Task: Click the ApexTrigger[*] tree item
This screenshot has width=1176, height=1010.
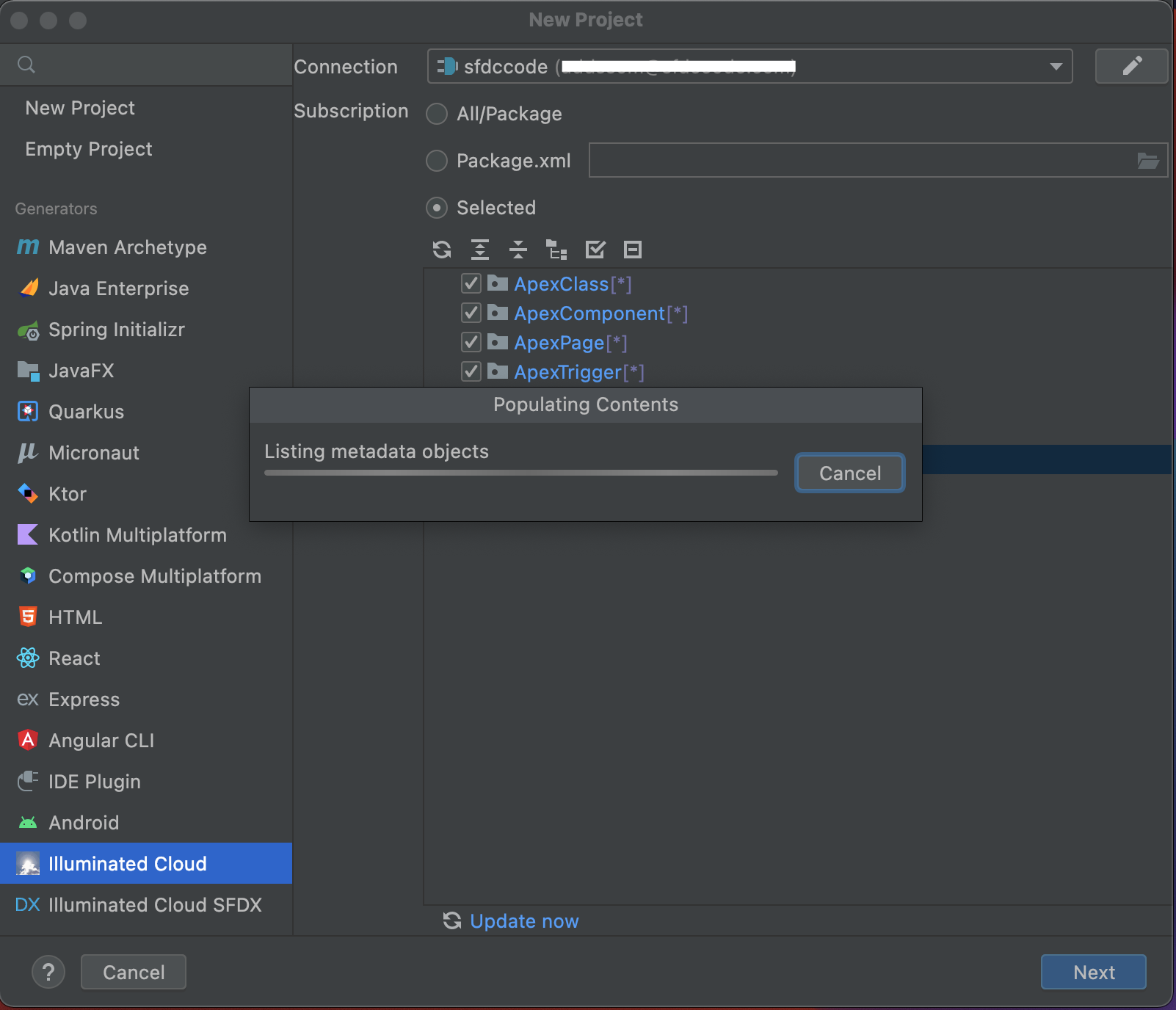Action: pos(579,372)
